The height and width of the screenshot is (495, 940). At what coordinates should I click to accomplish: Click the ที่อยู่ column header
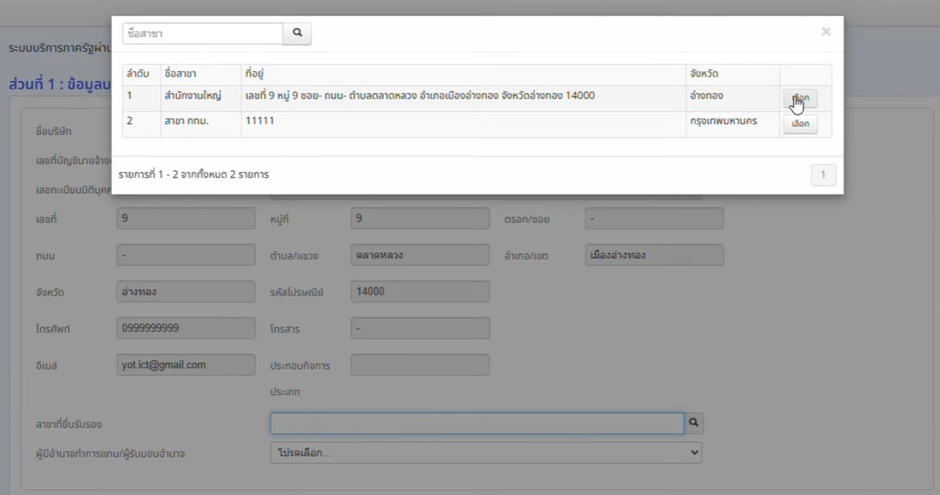tap(254, 74)
